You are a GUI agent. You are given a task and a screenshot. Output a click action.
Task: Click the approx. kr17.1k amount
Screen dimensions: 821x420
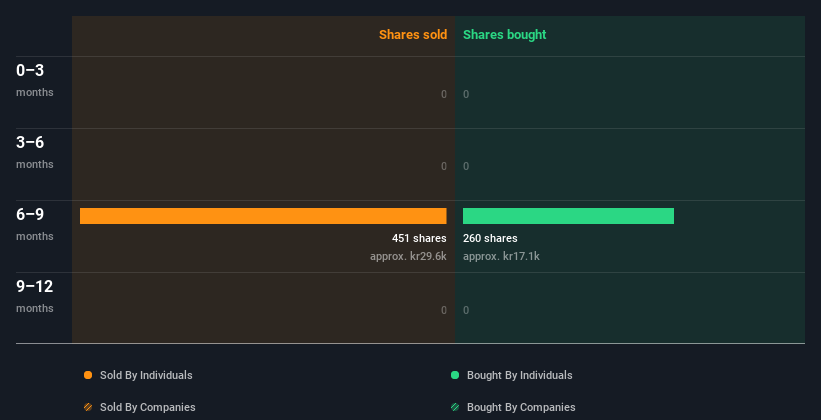click(501, 257)
